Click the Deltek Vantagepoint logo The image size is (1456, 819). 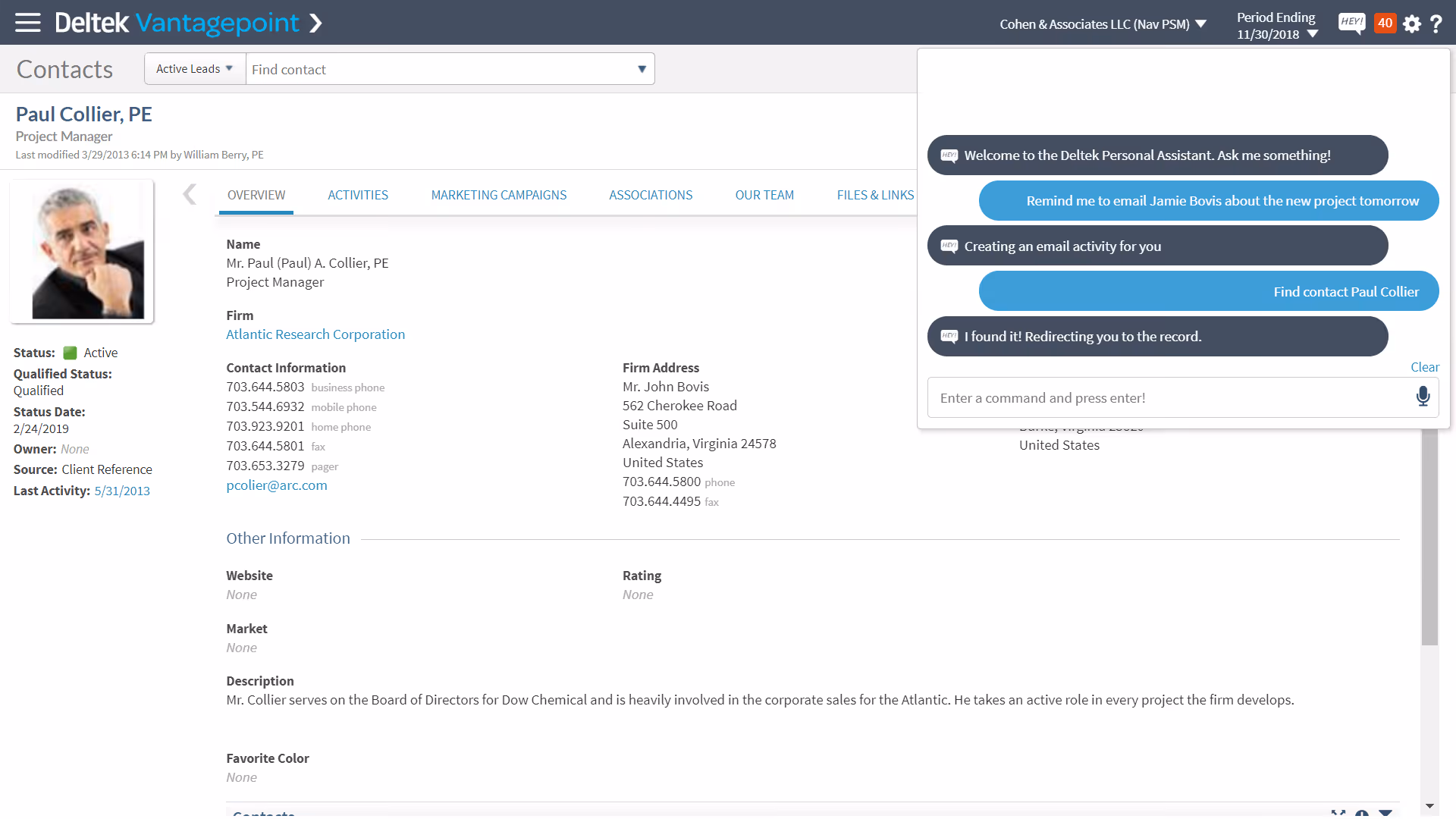(x=177, y=23)
